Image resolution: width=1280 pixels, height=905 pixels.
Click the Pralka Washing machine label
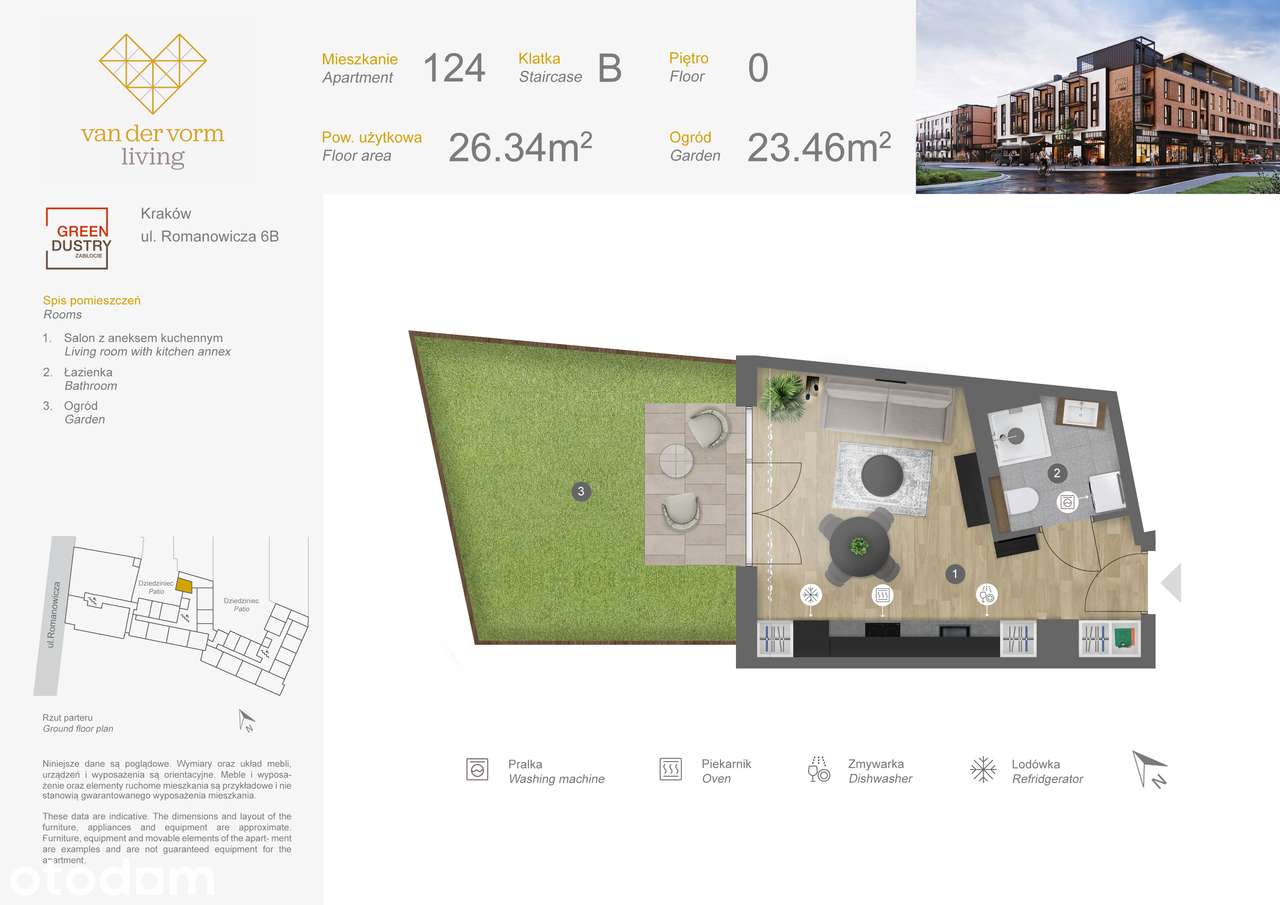556,771
